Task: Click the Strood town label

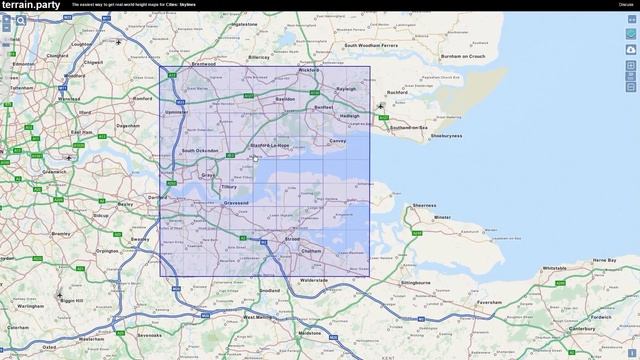Action: click(x=292, y=239)
